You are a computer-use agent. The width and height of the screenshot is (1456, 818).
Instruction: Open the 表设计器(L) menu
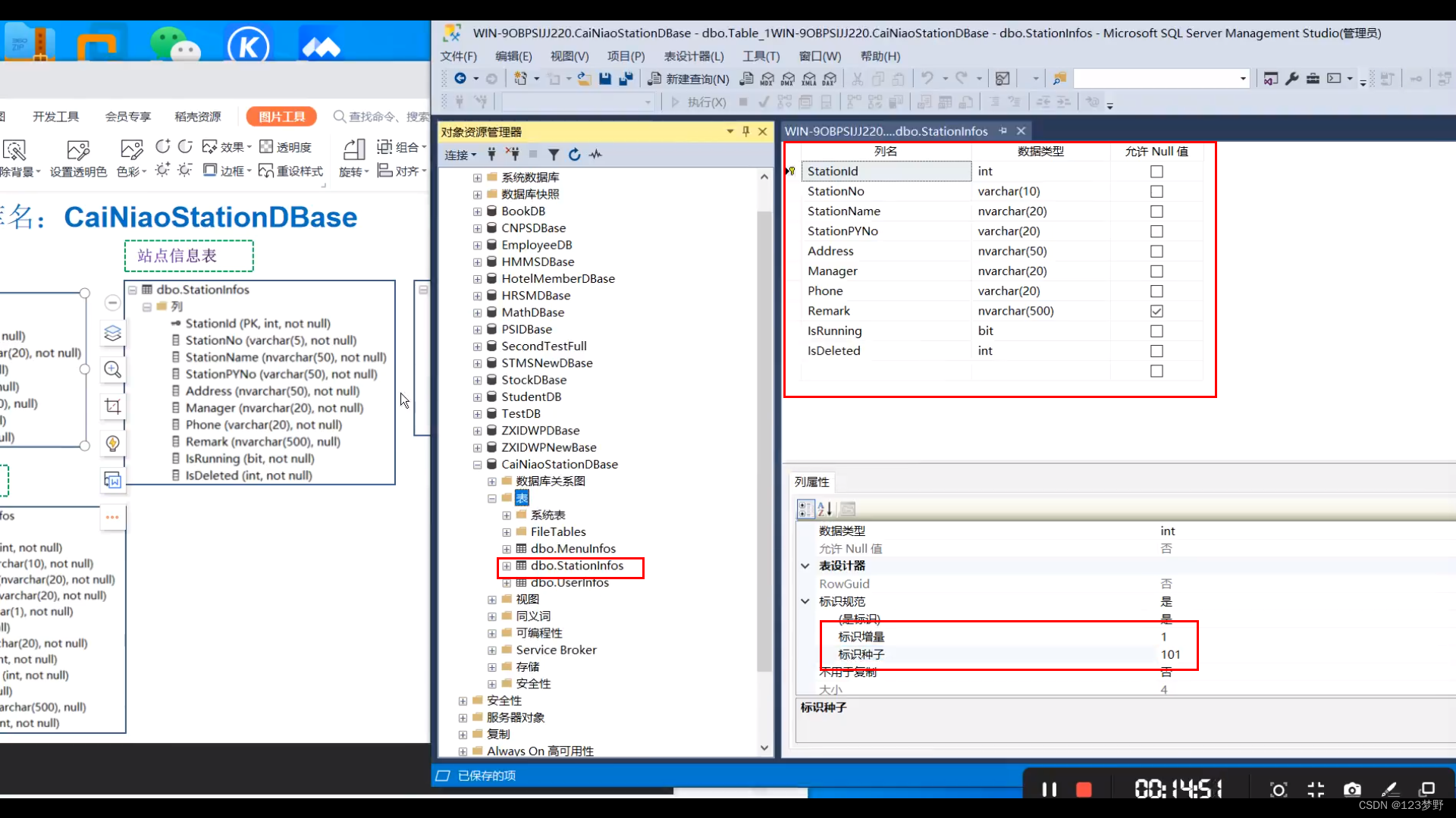point(694,56)
